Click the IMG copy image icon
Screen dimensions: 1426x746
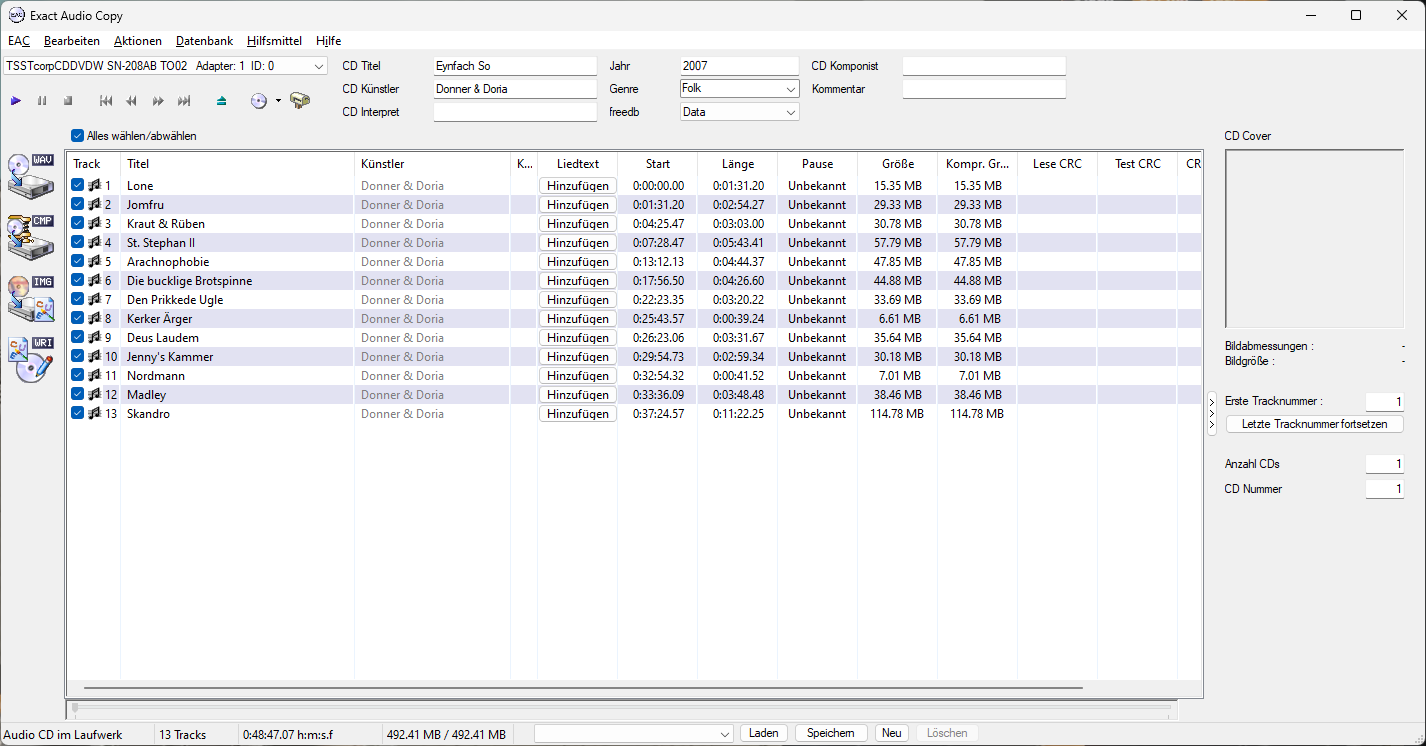point(31,298)
